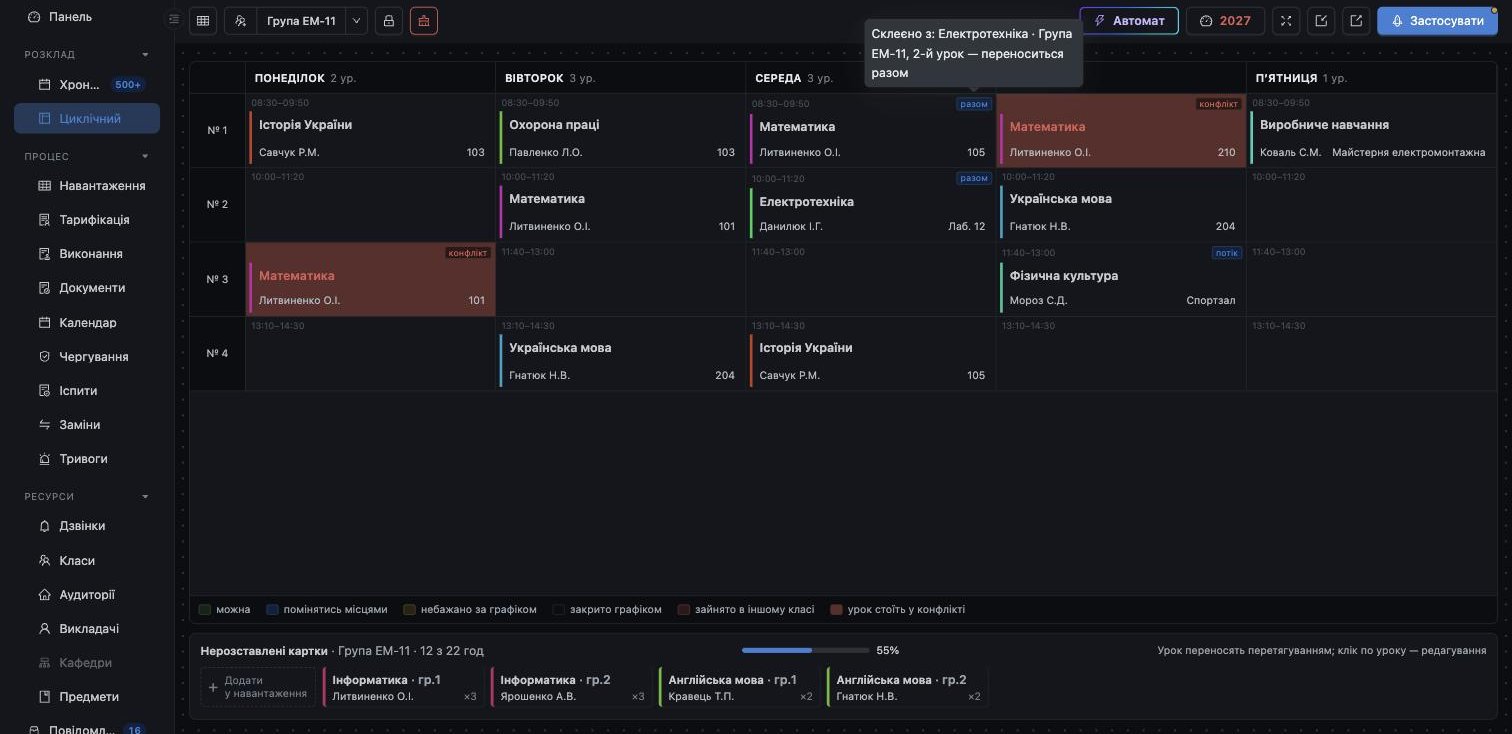Pick the Інформатика гр.1 unplaced card

click(404, 687)
